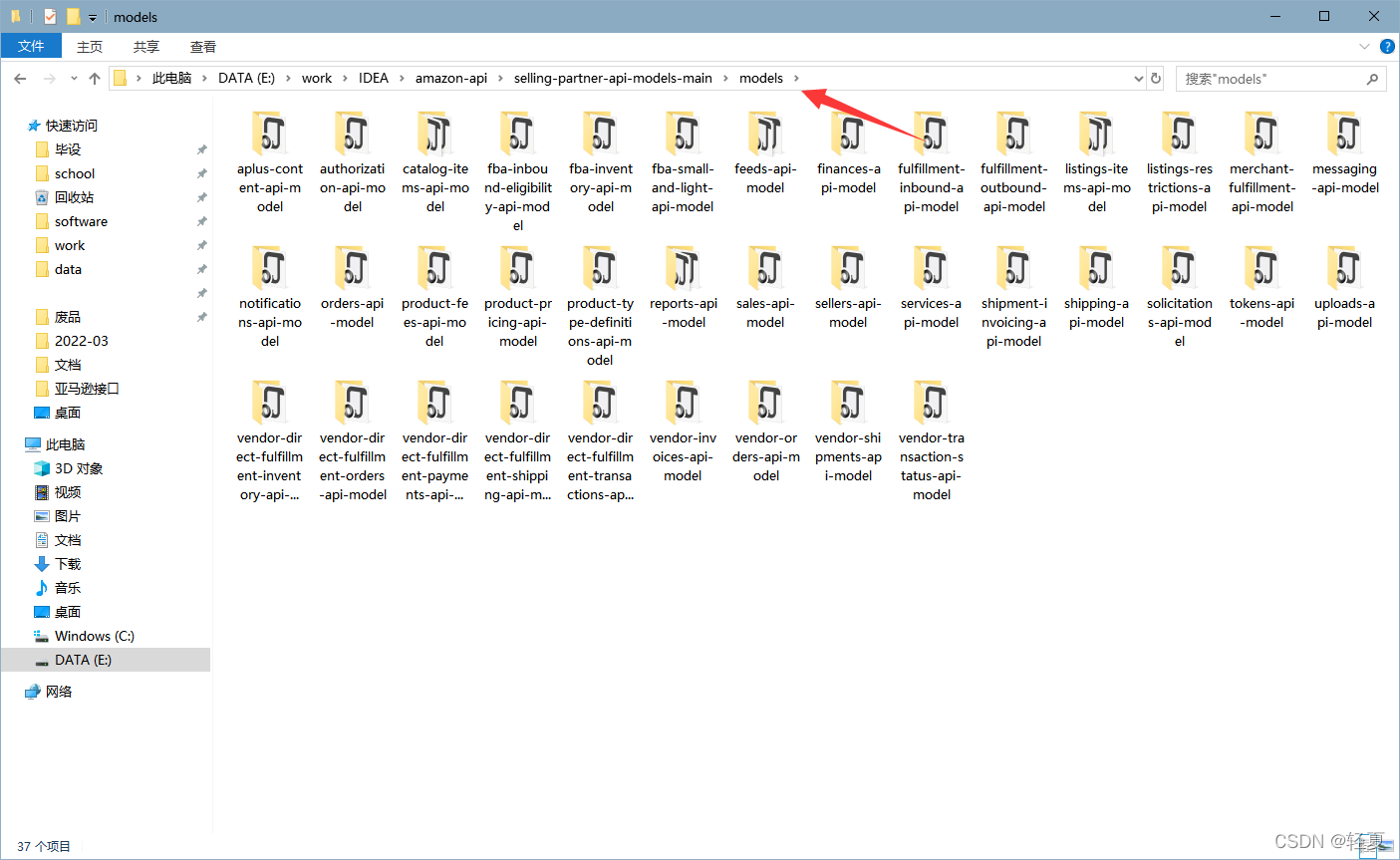
Task: Open the aplus-content-api-model folder
Action: click(270, 161)
